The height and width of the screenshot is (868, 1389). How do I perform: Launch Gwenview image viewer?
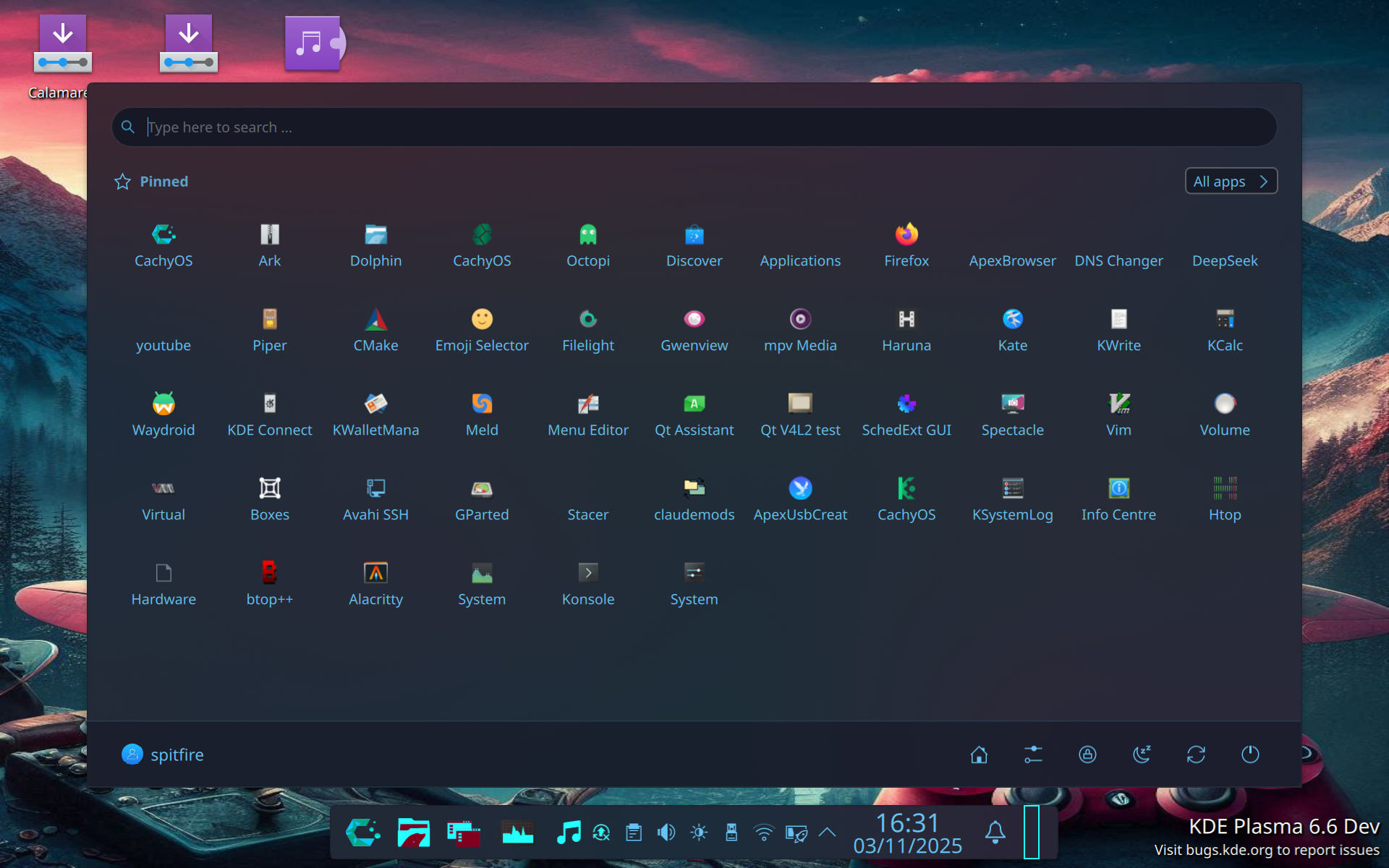694,331
